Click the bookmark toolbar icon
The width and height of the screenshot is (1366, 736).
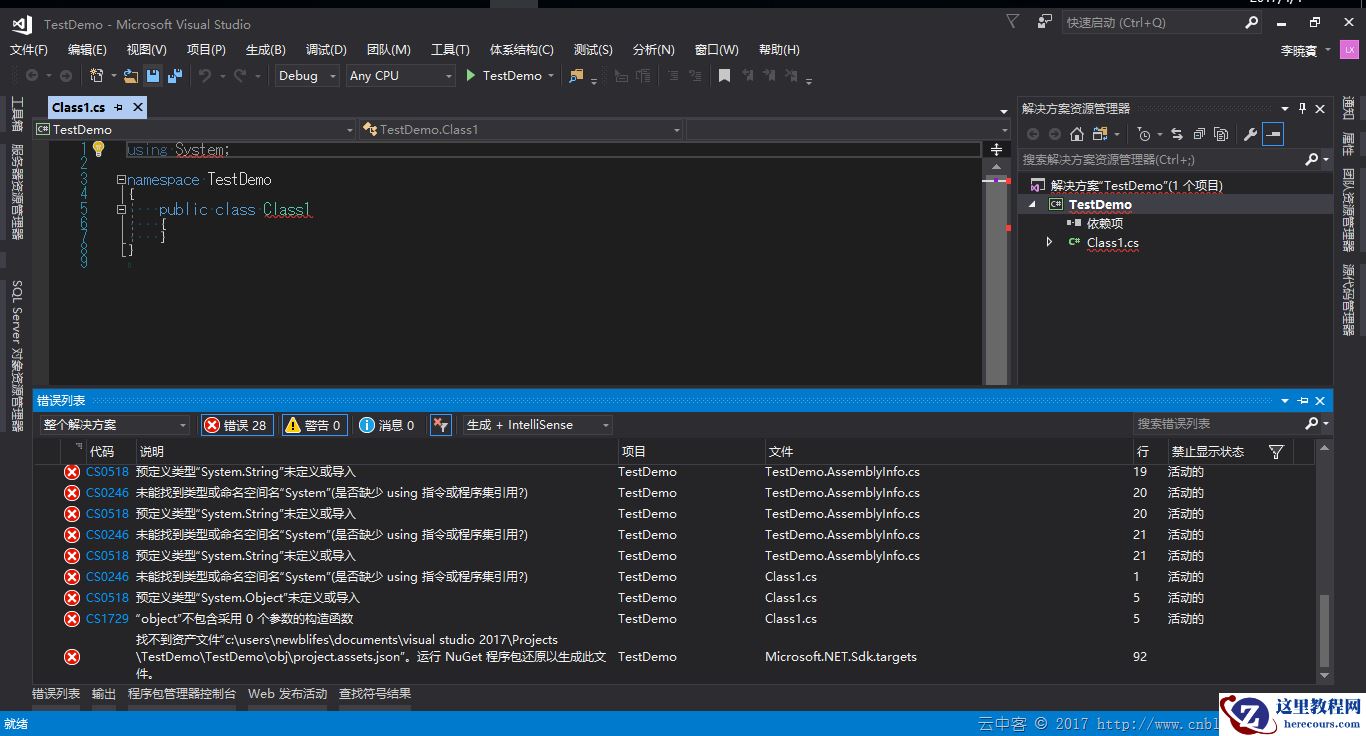click(x=724, y=76)
